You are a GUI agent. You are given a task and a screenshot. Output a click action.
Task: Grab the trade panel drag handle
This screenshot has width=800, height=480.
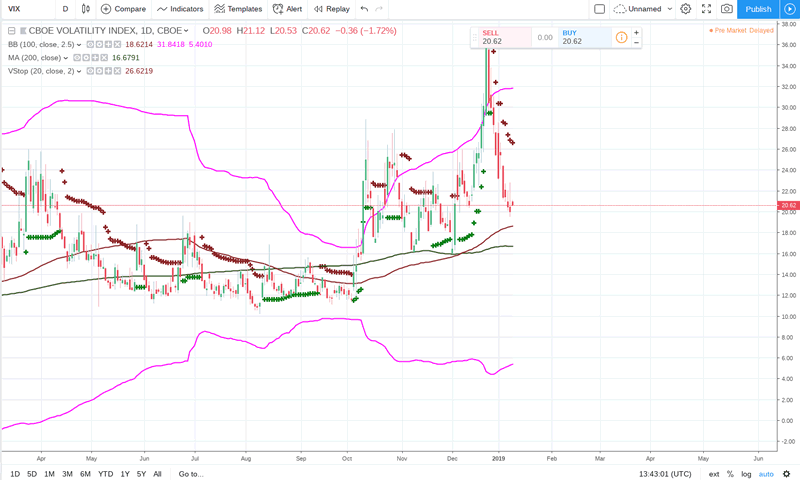474,37
